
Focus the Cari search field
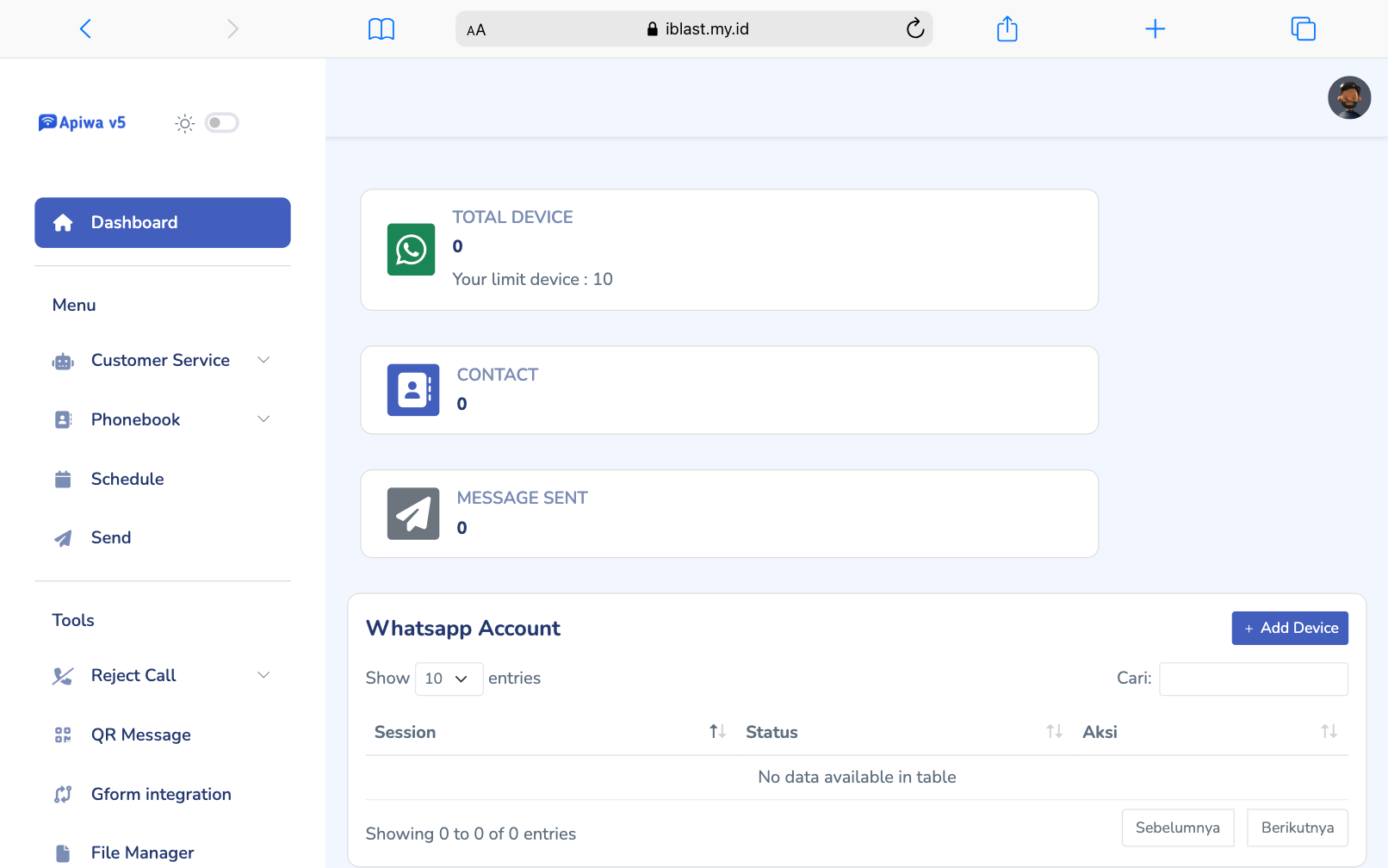tap(1253, 679)
